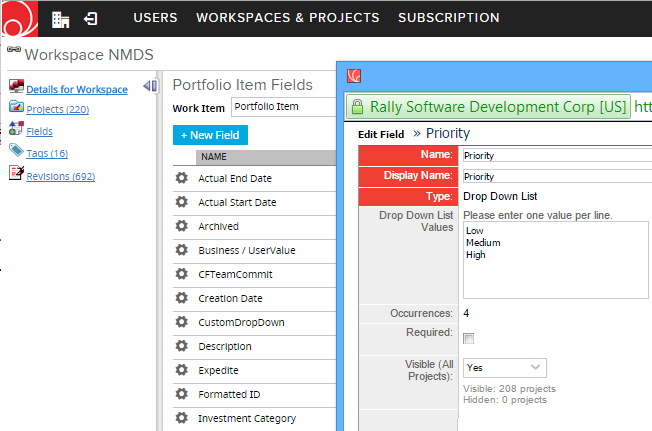Collapse the left sidebar panel arrow

pos(150,86)
